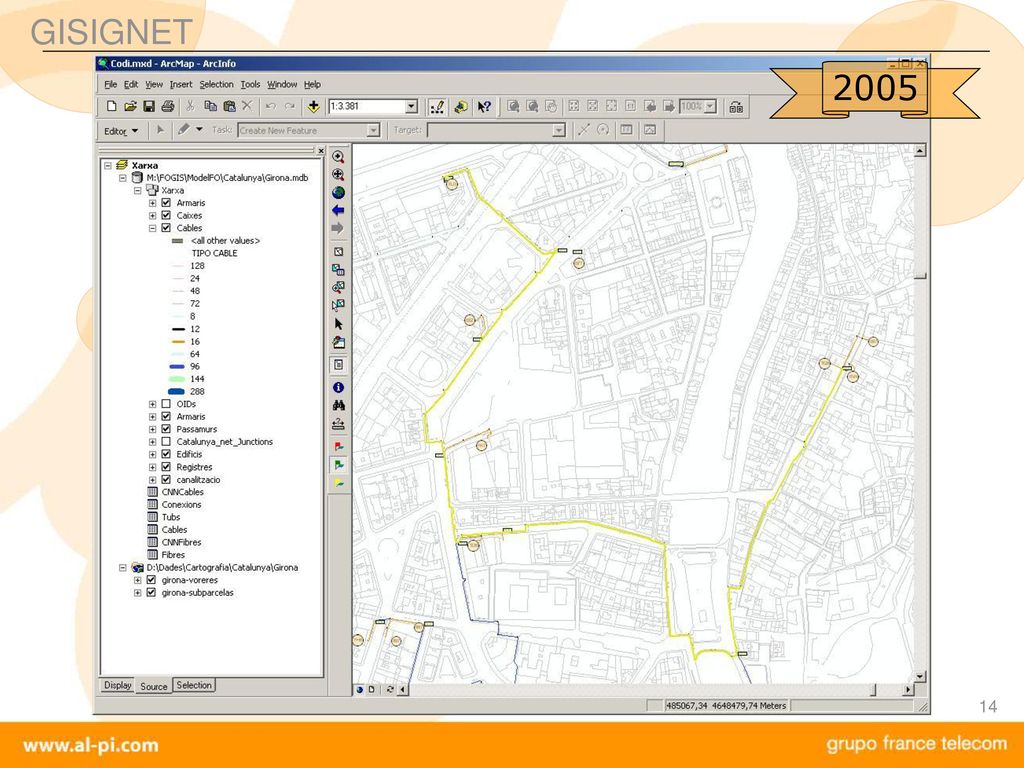This screenshot has height=768, width=1024.
Task: Click the Copy icon in the toolbar
Action: [x=210, y=106]
